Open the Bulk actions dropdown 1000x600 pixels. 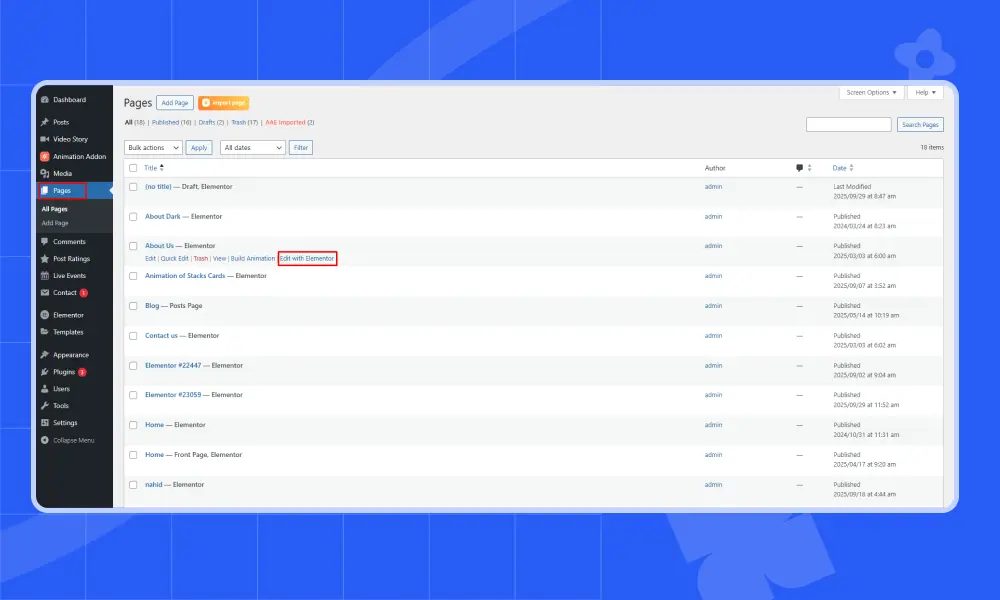pyautogui.click(x=153, y=147)
